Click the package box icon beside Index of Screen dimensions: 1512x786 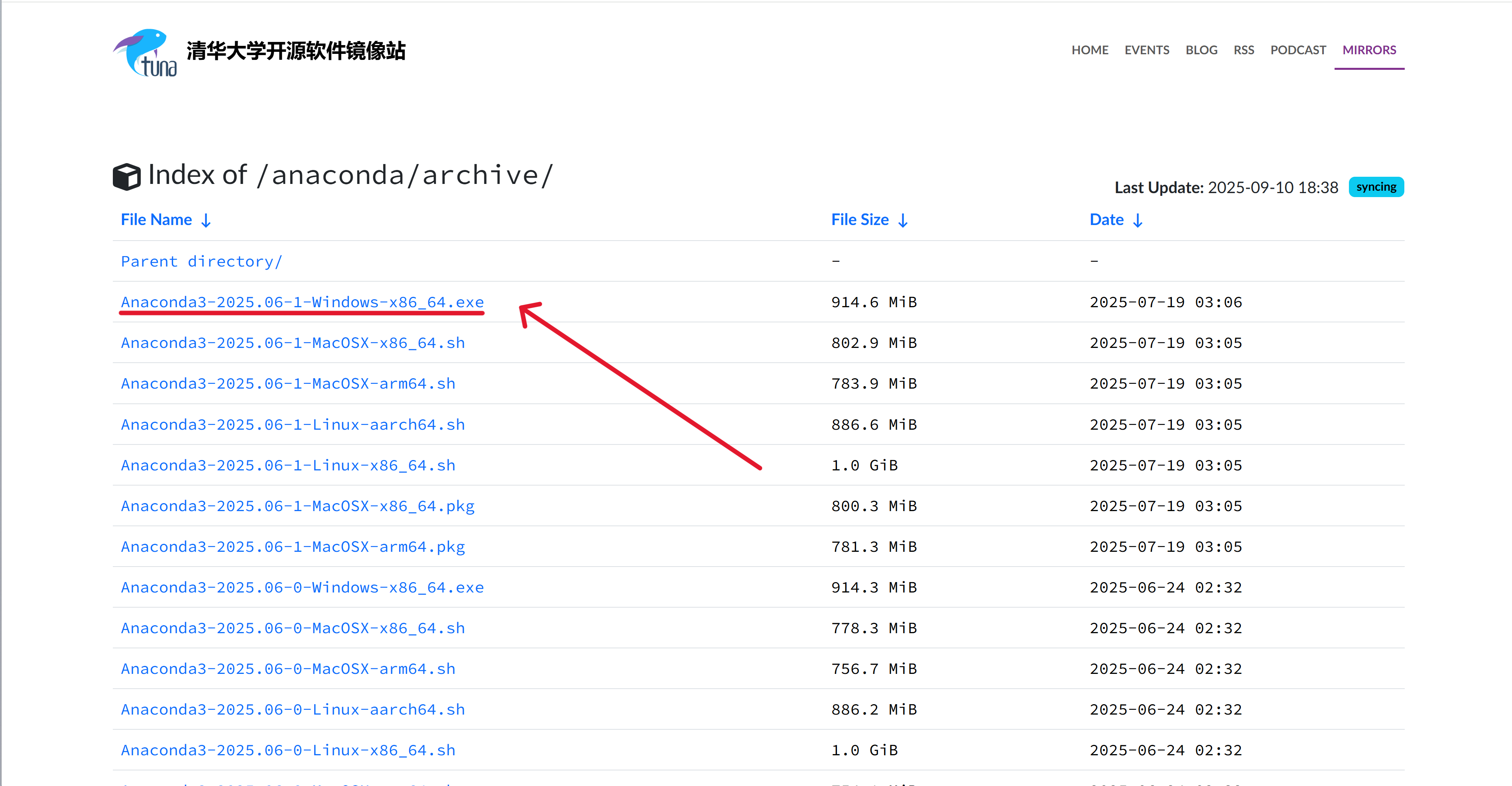point(126,176)
